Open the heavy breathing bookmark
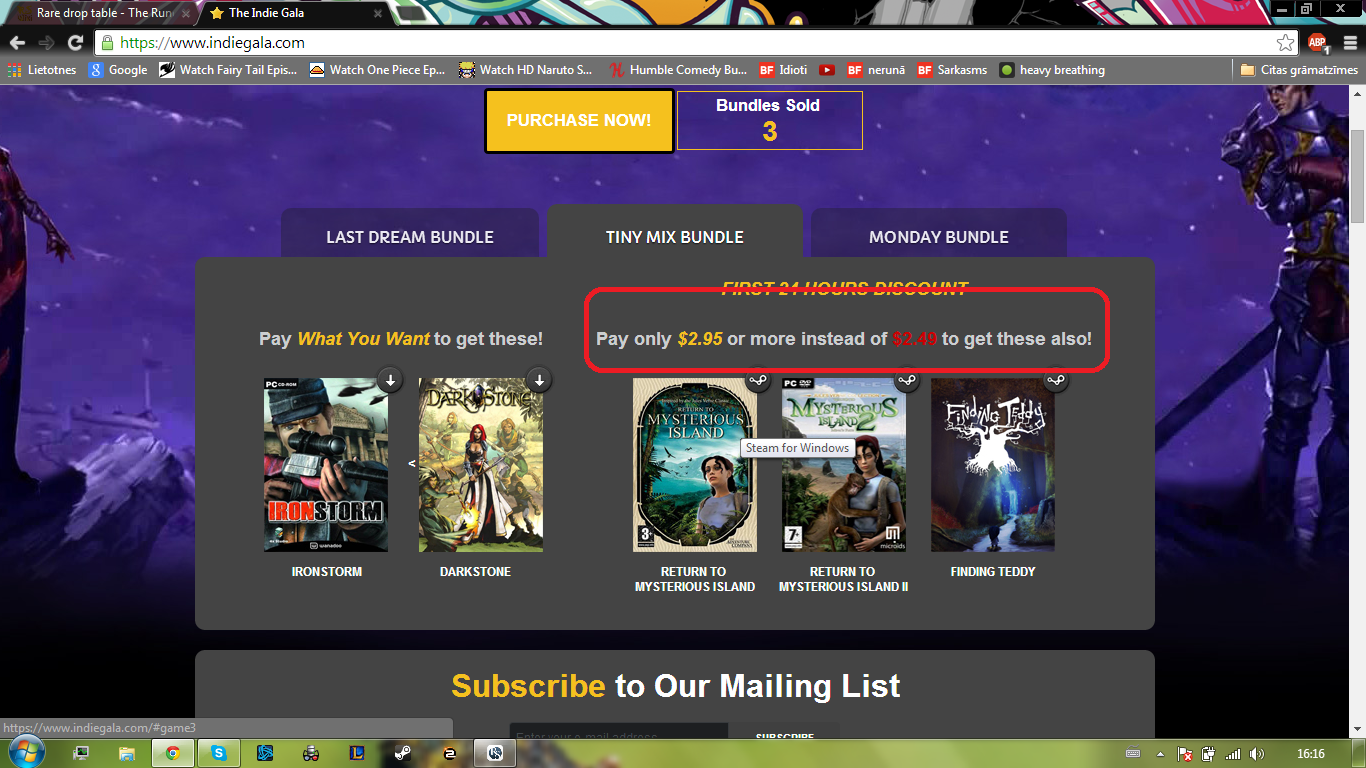Image resolution: width=1366 pixels, height=768 pixels. [x=1052, y=70]
